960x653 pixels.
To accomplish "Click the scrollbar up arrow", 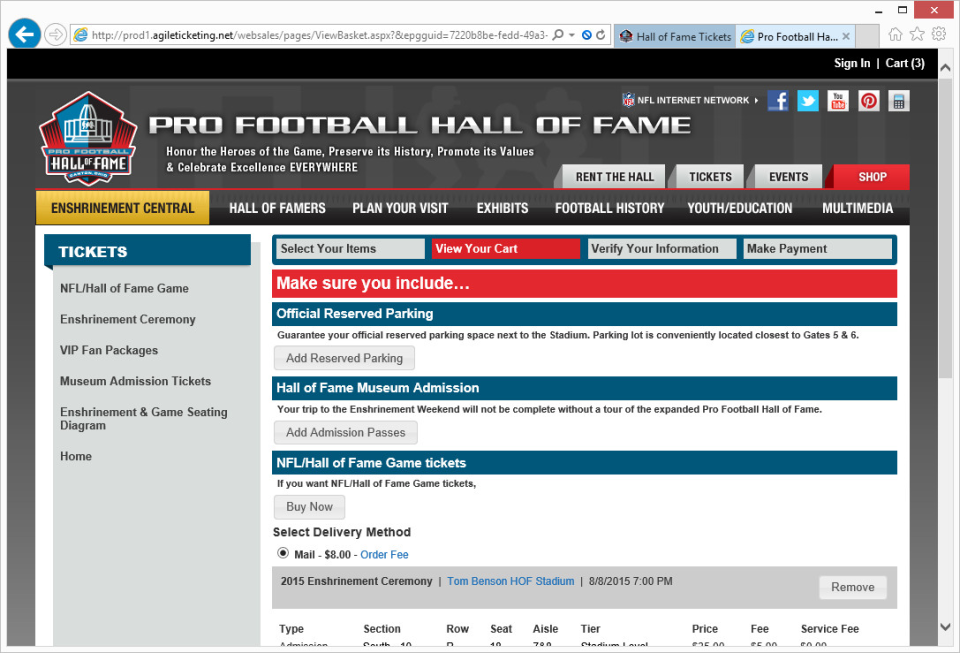I will point(945,67).
